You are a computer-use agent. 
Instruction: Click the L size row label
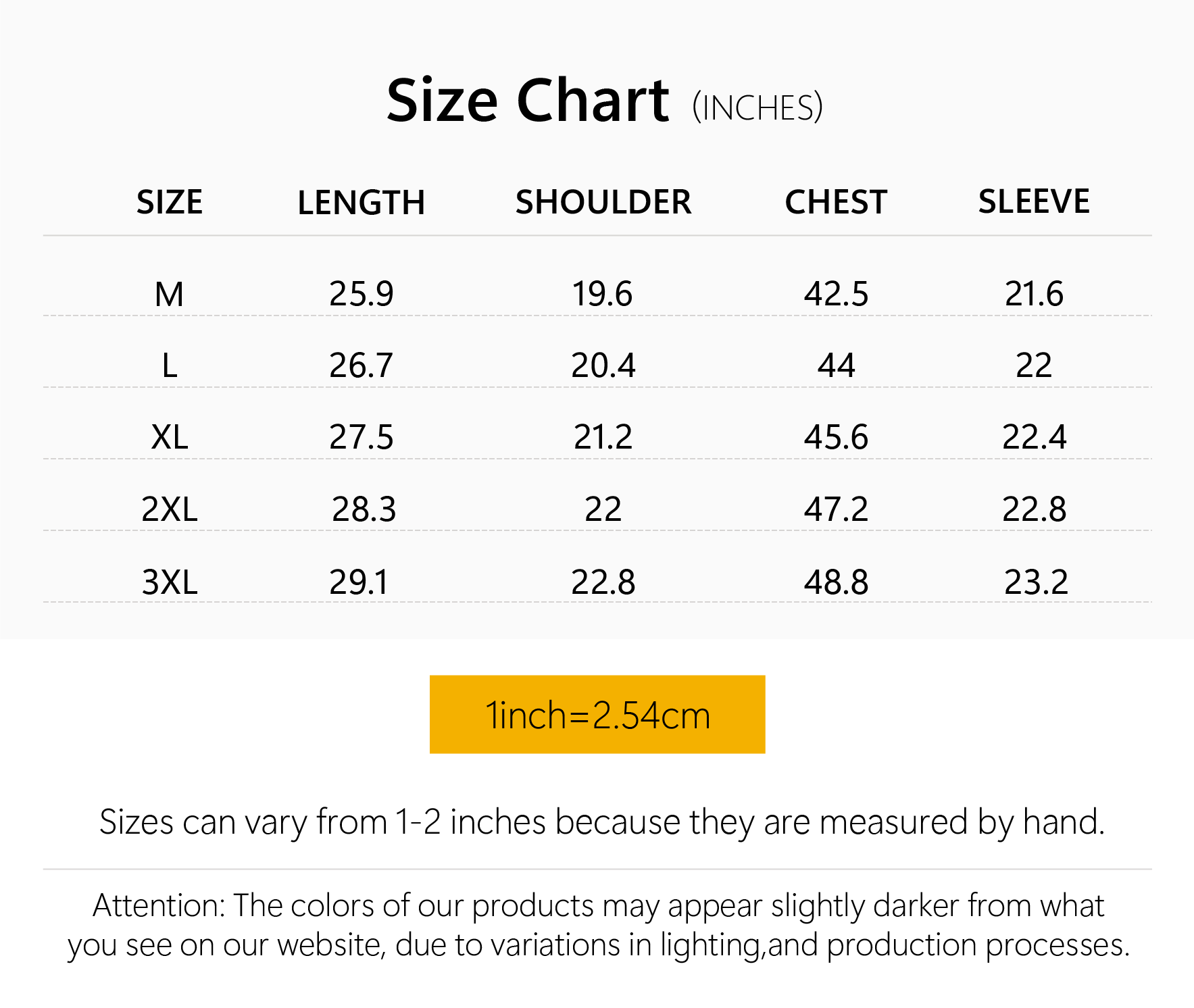[170, 366]
